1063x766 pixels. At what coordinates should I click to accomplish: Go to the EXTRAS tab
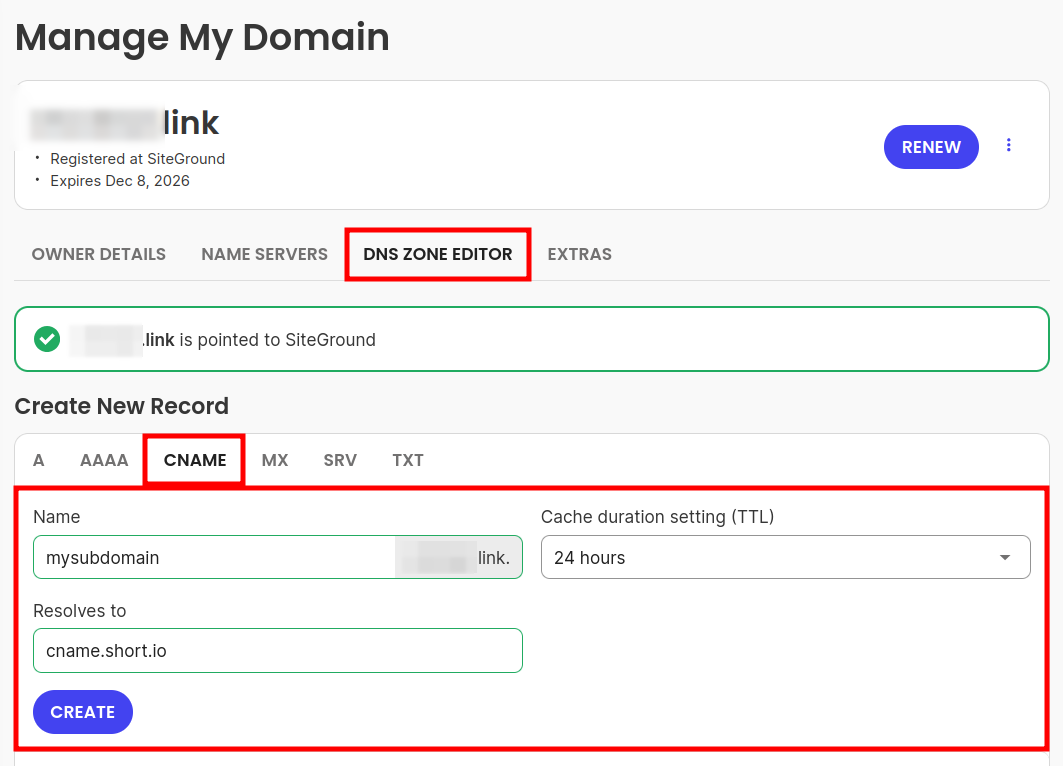[x=579, y=254]
